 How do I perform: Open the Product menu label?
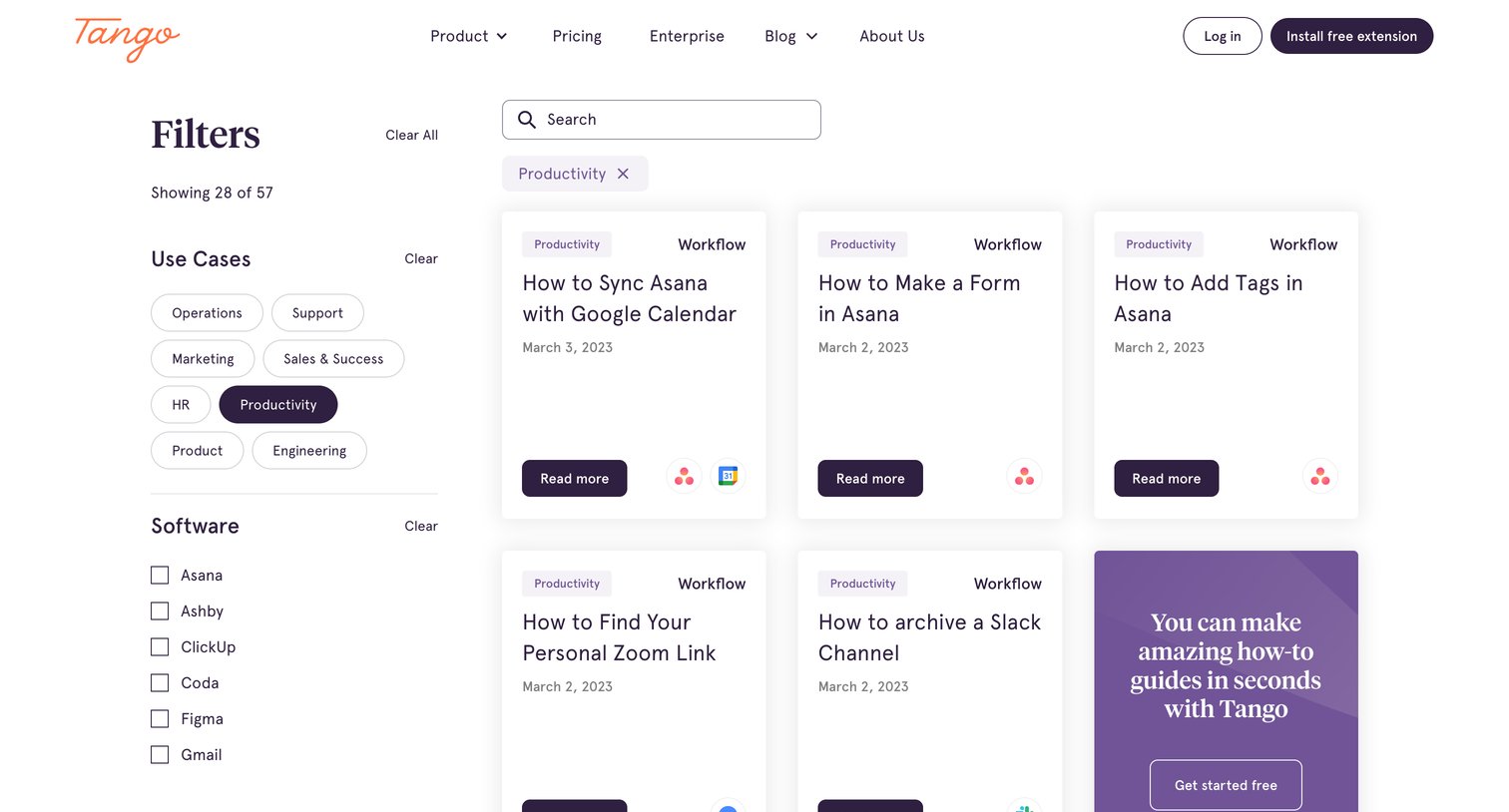point(459,36)
